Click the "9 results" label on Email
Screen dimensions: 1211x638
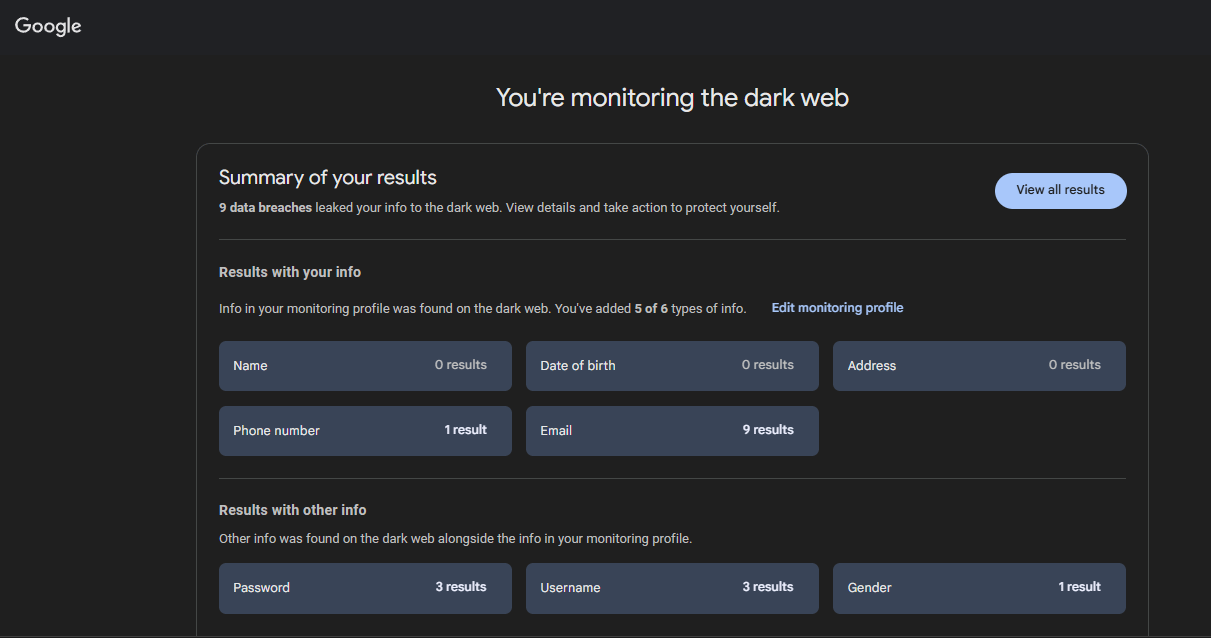768,430
